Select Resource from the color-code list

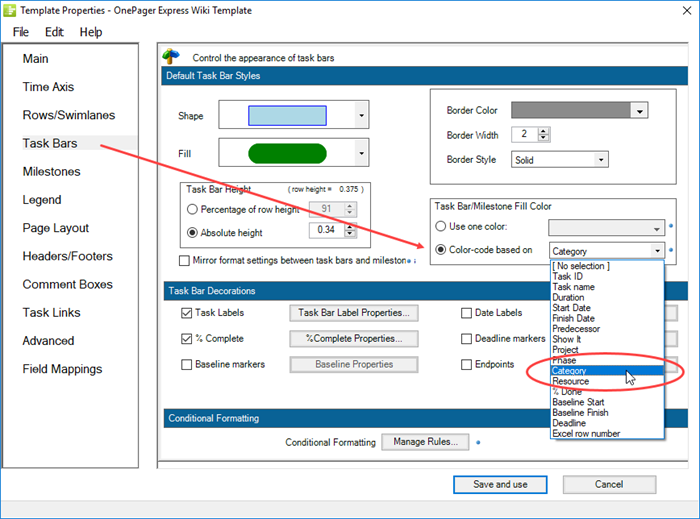[x=571, y=381]
